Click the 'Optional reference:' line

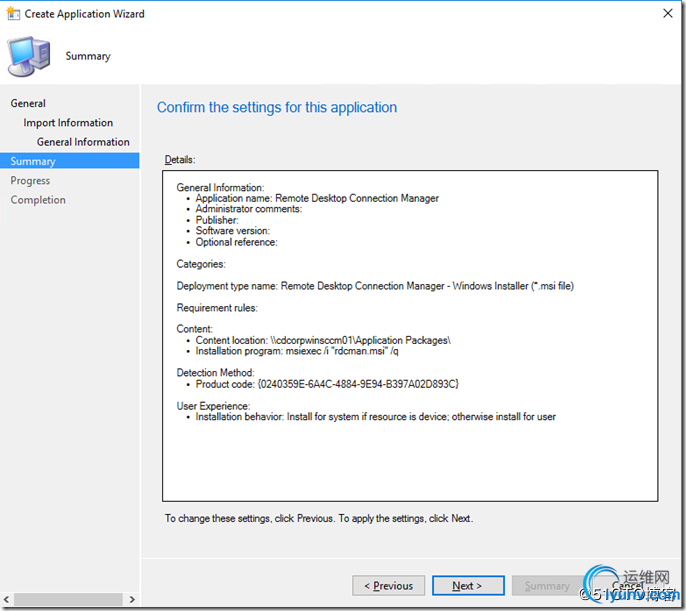236,242
